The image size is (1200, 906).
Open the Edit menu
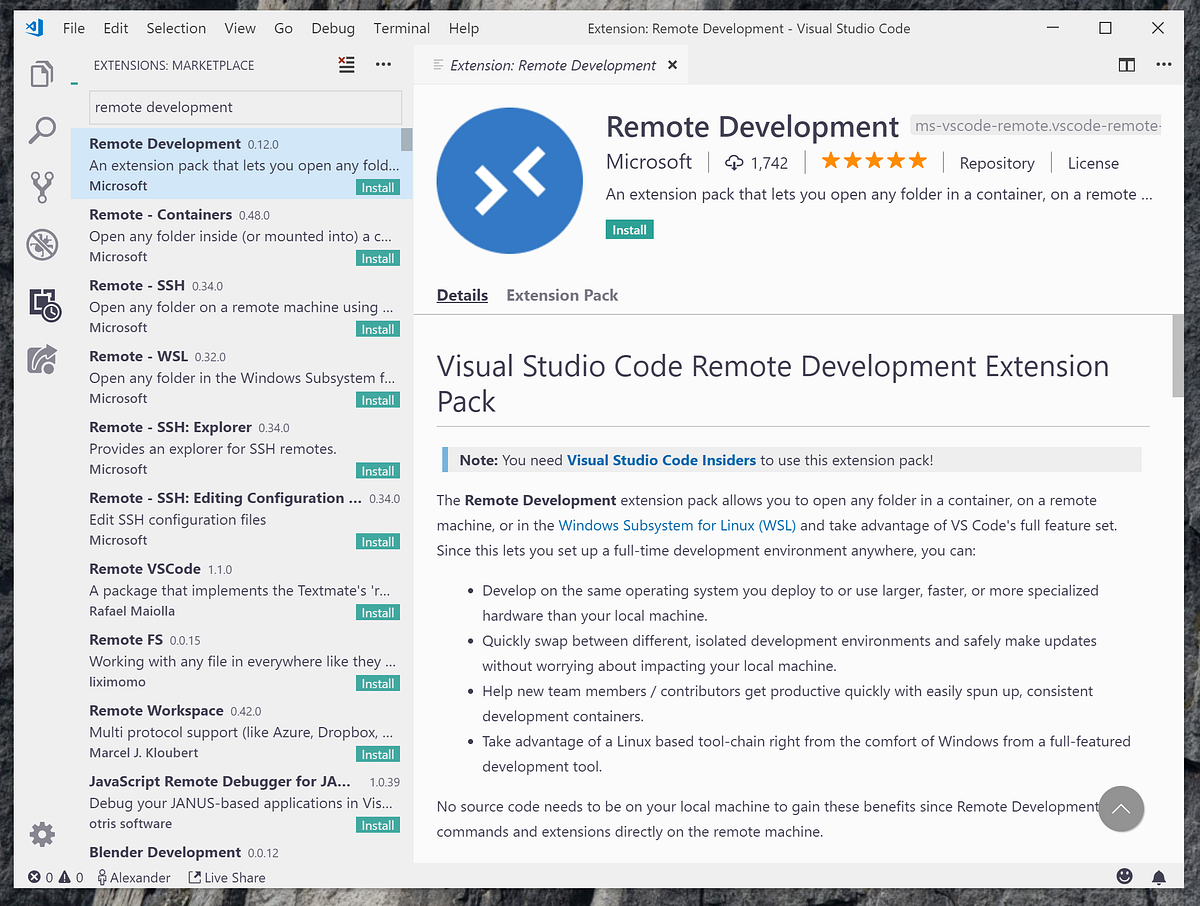(x=116, y=28)
